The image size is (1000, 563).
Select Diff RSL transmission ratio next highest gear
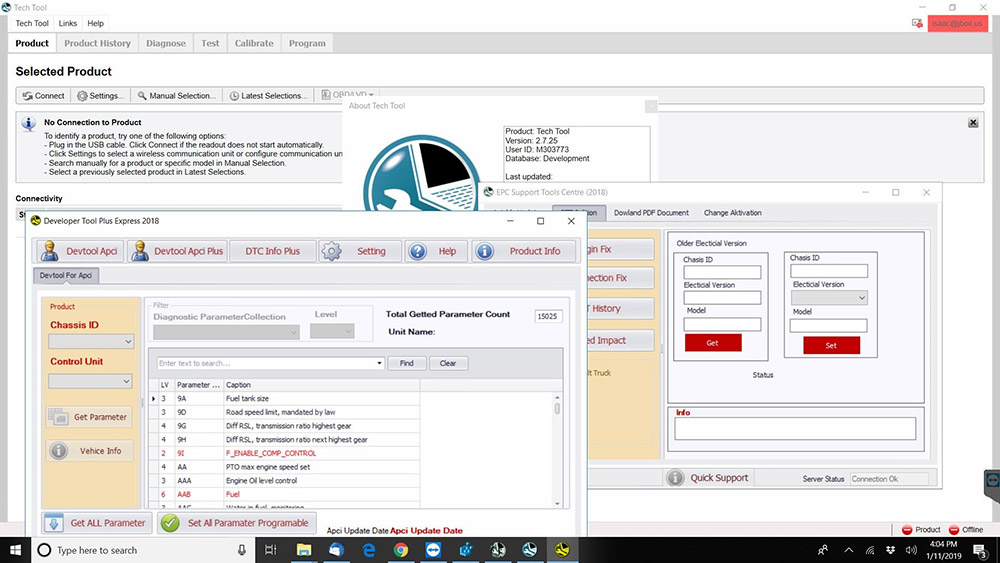284,439
